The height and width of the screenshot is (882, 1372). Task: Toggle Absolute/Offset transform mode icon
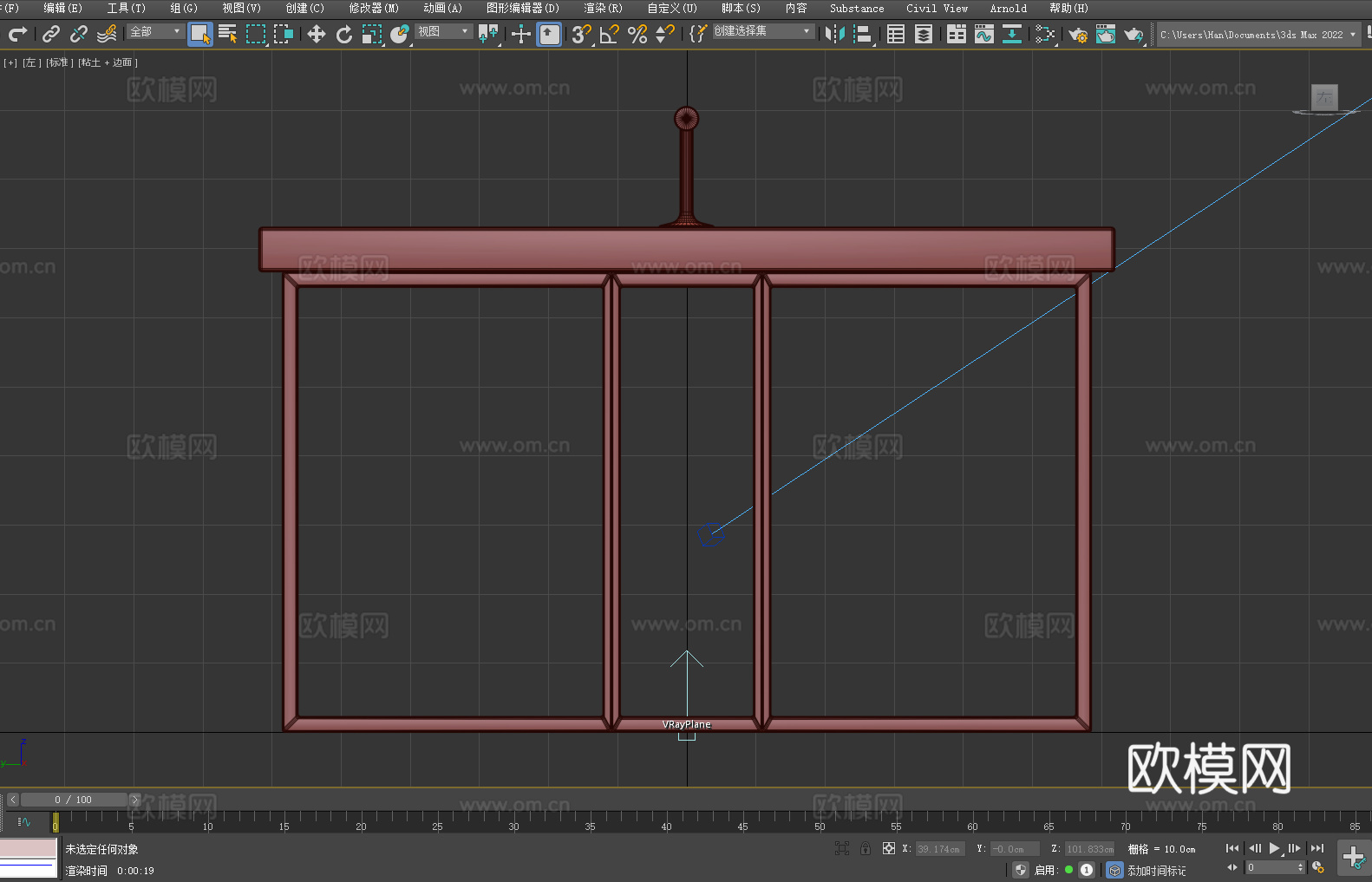point(889,848)
